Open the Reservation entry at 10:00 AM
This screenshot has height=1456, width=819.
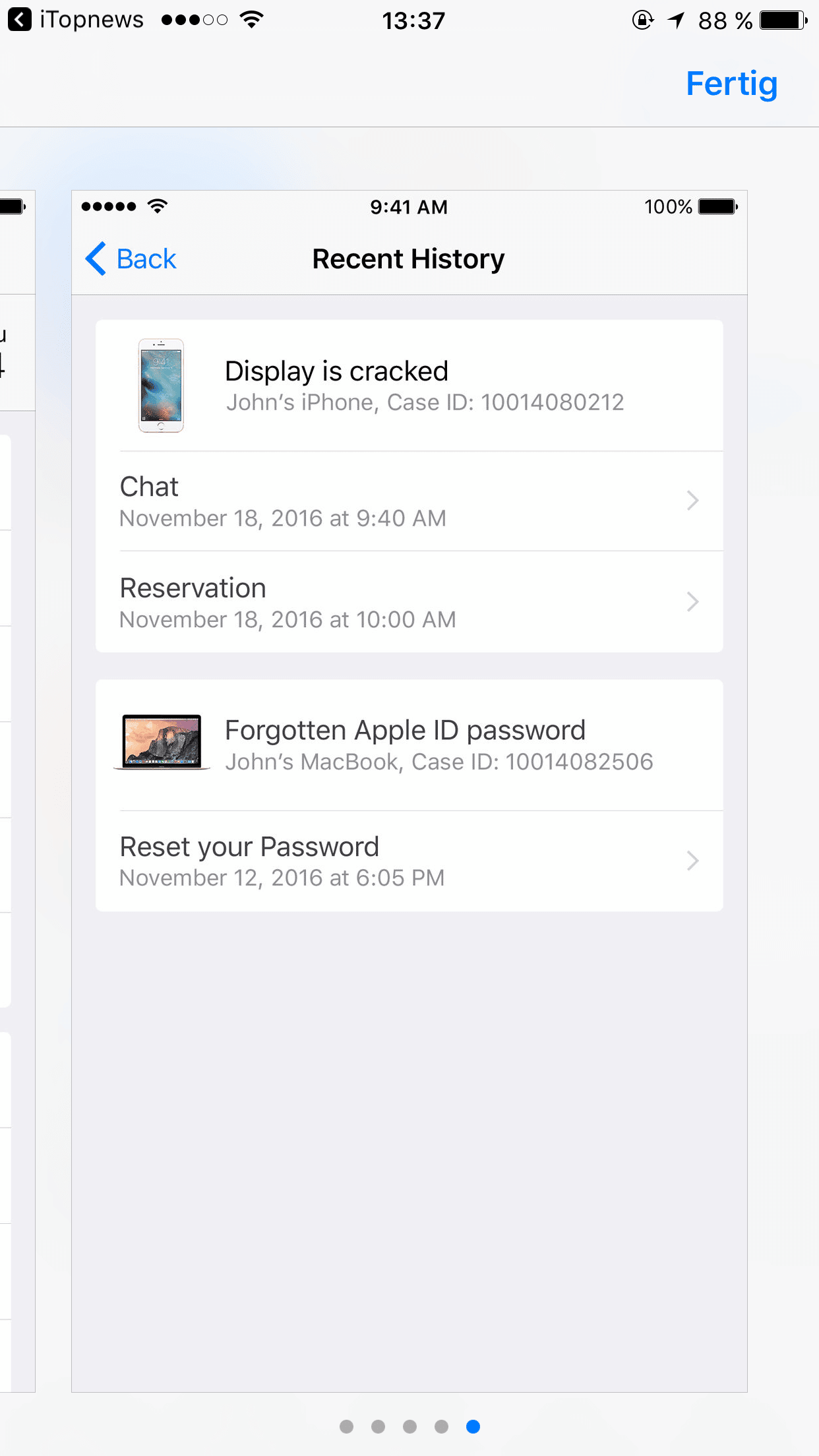[409, 602]
